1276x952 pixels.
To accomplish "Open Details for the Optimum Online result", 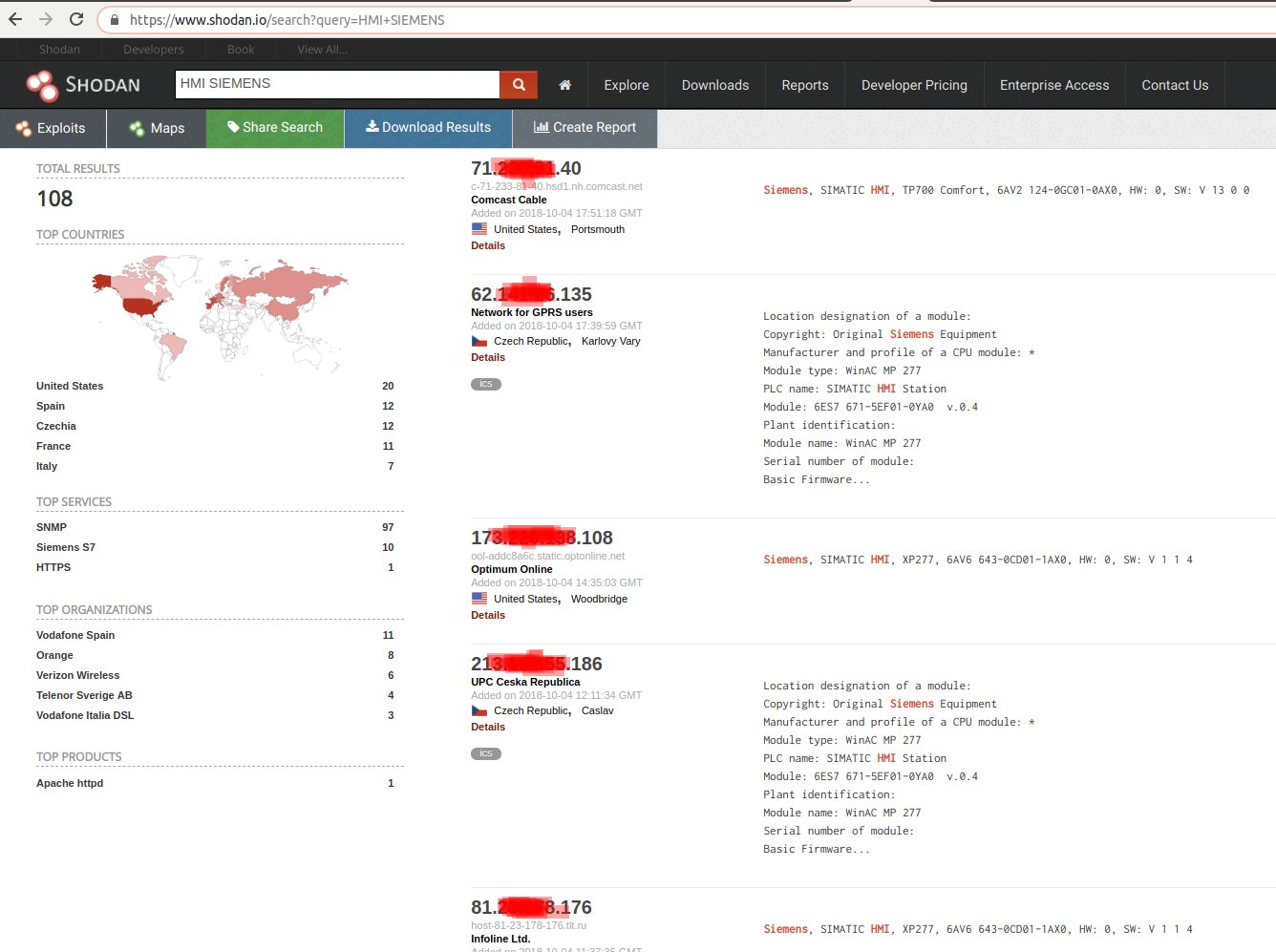I will click(488, 615).
